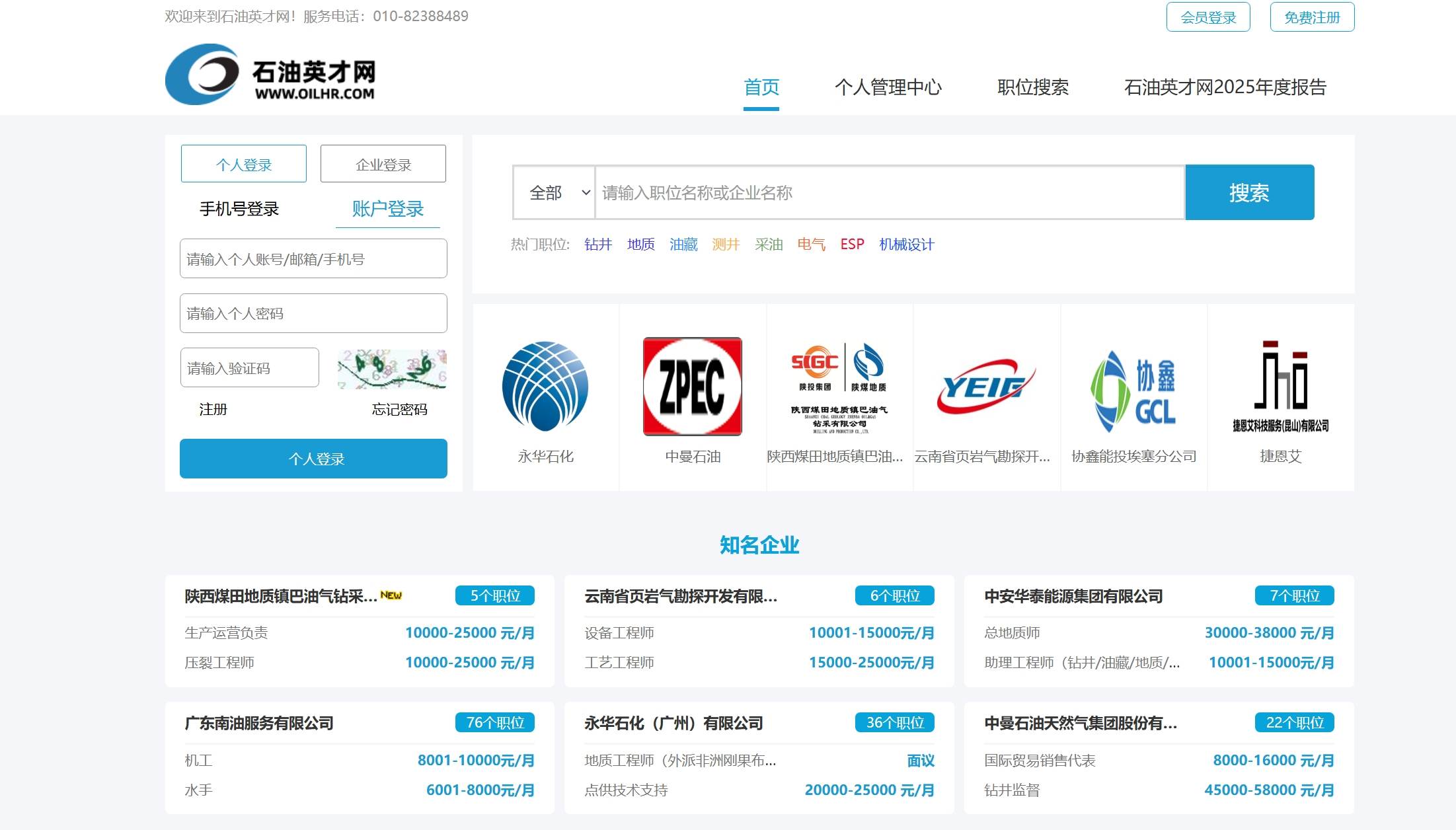Focus the 个人密码 input field

tap(313, 313)
